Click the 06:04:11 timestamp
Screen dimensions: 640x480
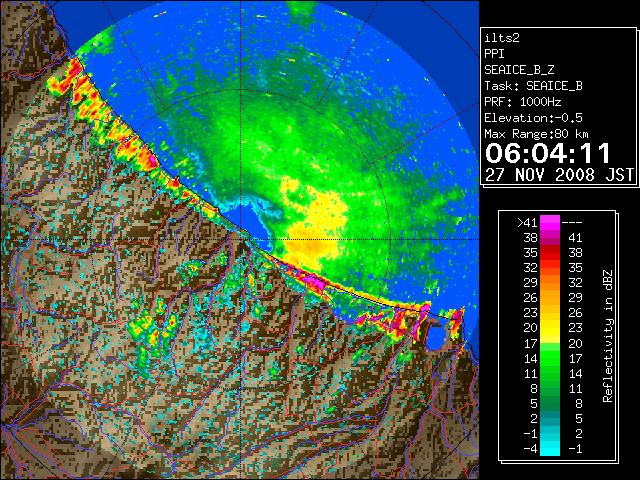548,153
